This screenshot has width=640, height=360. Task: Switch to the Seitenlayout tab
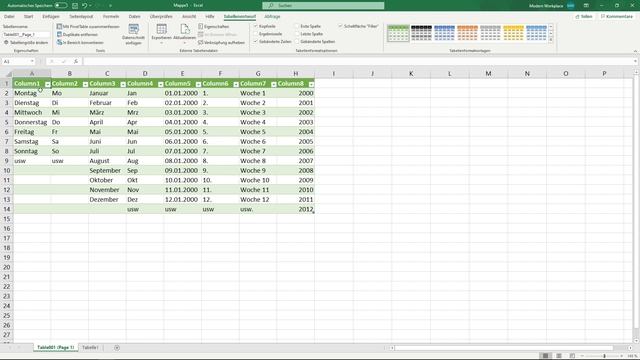pyautogui.click(x=81, y=16)
